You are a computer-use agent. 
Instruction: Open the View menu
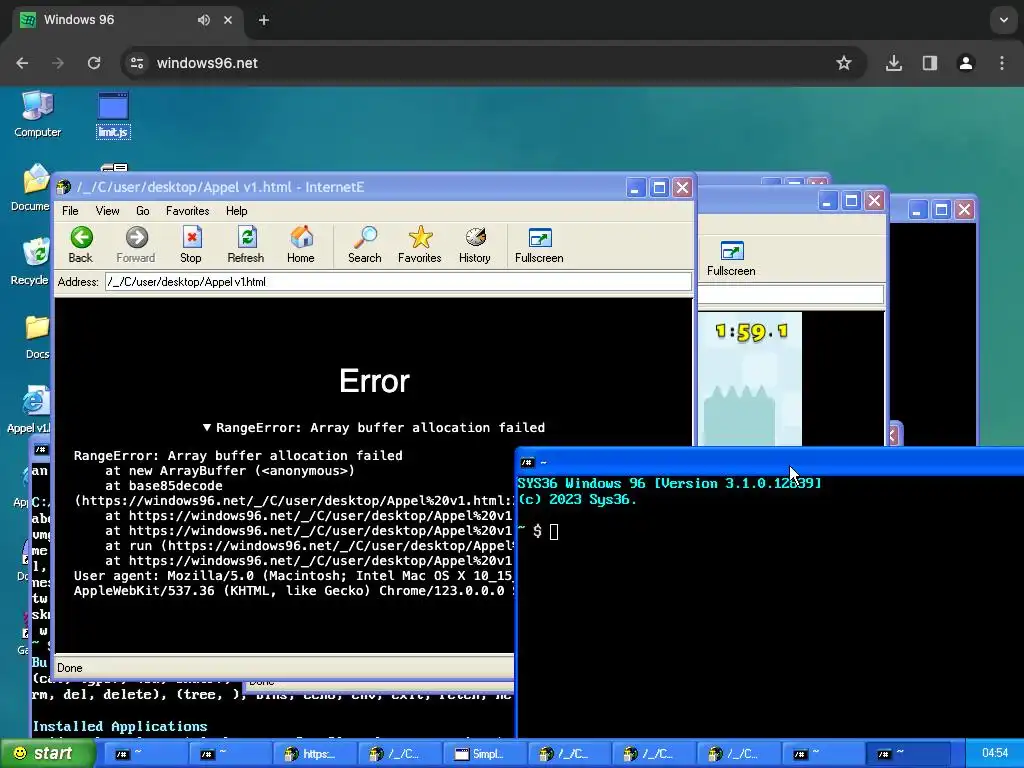pyautogui.click(x=108, y=211)
